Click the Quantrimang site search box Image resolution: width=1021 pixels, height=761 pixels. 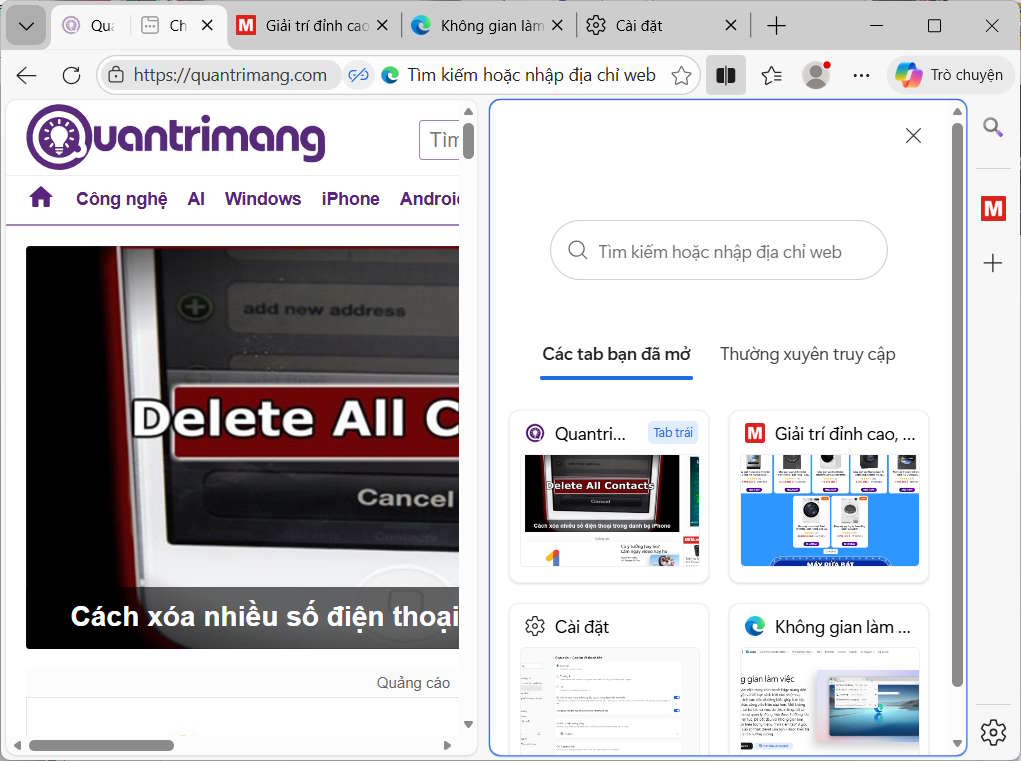440,139
